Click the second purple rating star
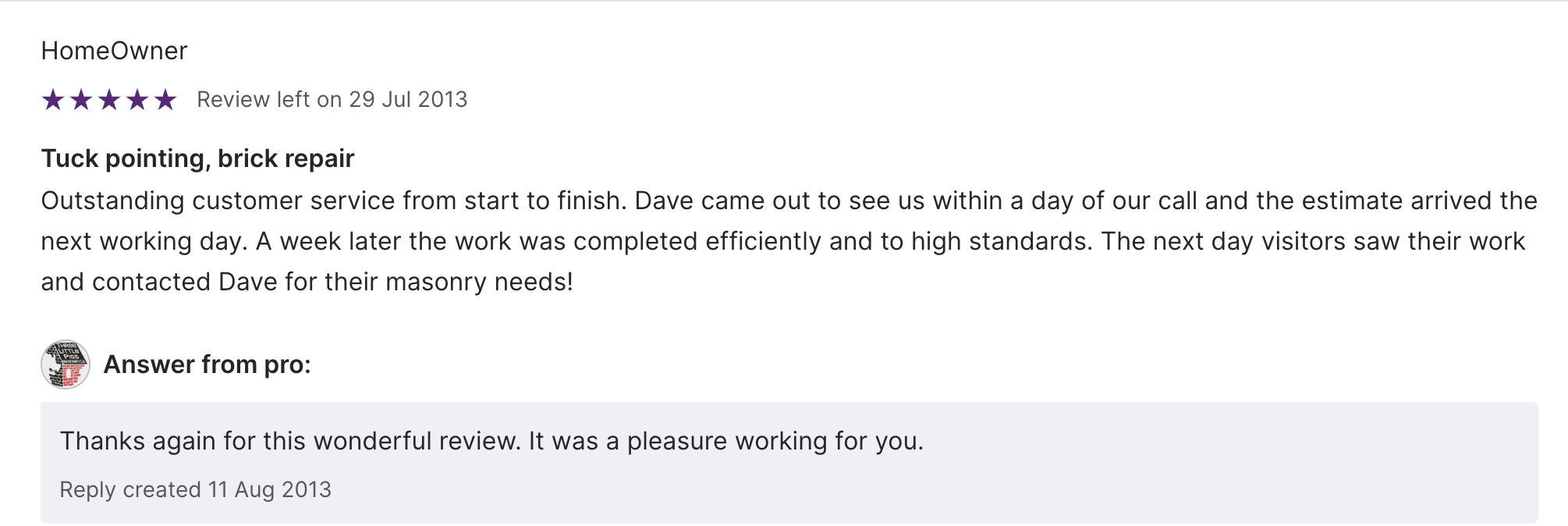The width and height of the screenshot is (1568, 526). point(81,100)
